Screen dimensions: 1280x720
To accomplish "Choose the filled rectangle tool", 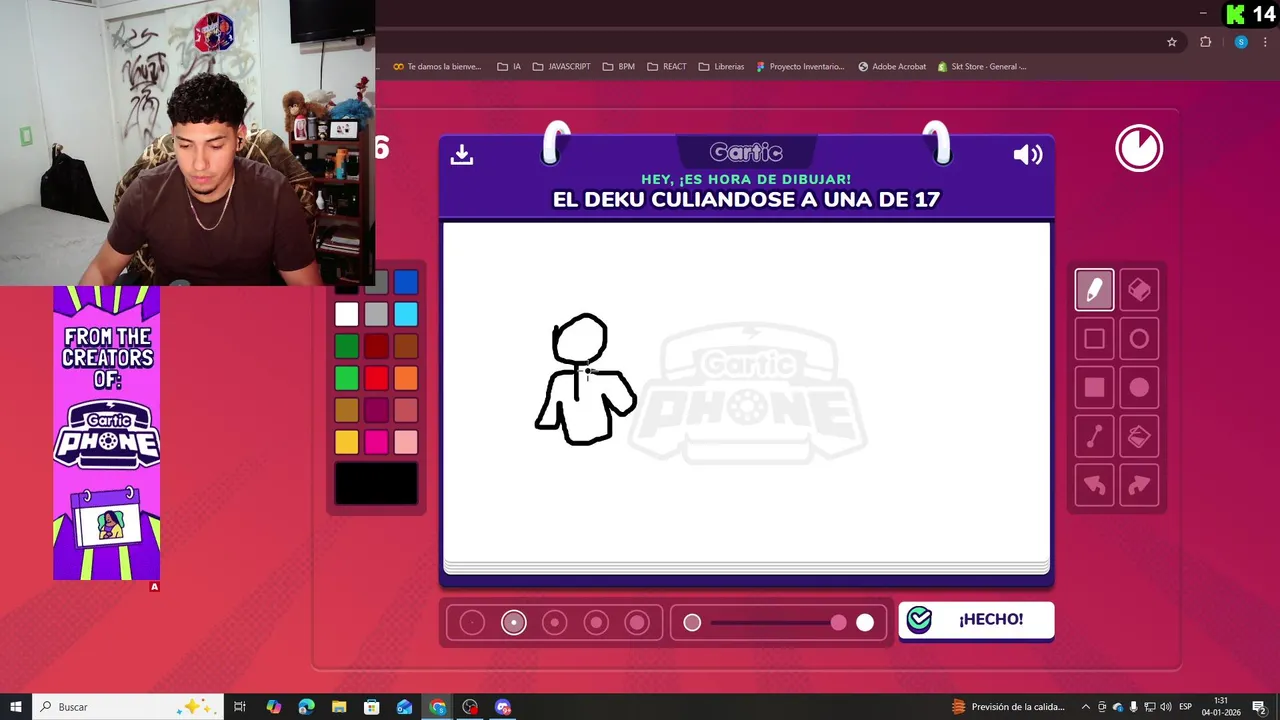I will [x=1094, y=388].
